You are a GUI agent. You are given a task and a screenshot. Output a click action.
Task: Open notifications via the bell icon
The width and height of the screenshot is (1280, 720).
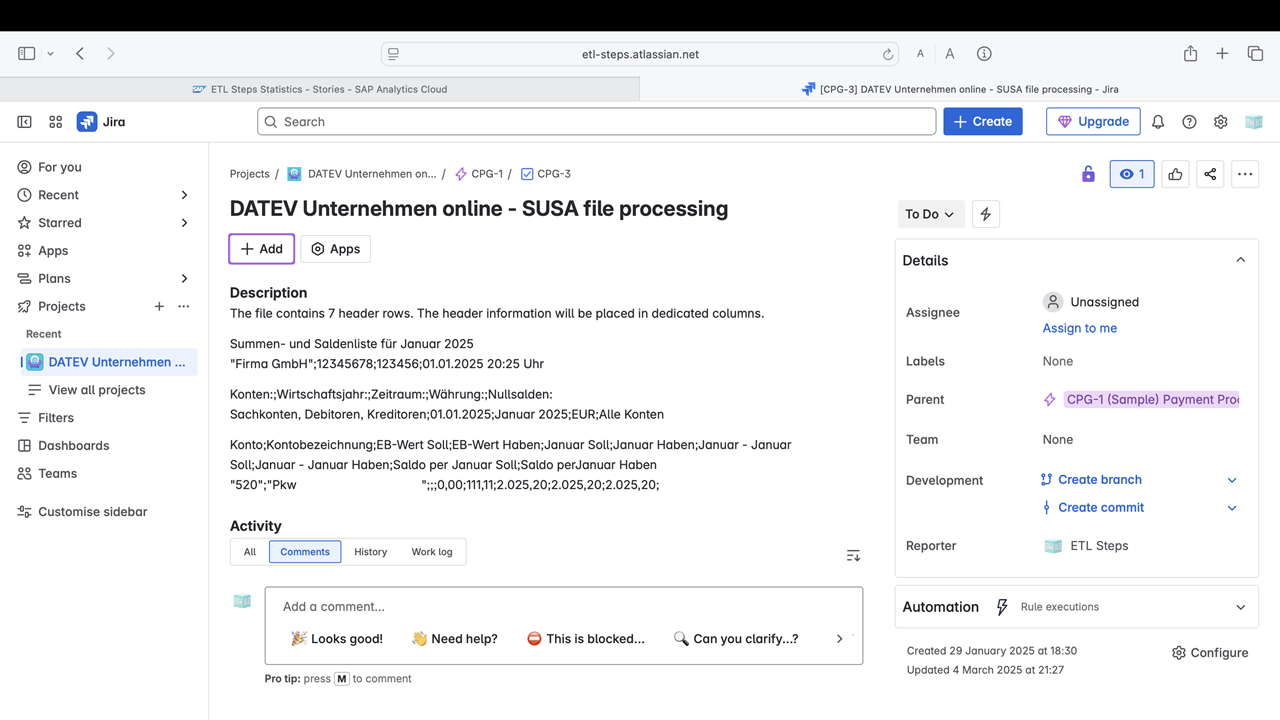tap(1157, 121)
